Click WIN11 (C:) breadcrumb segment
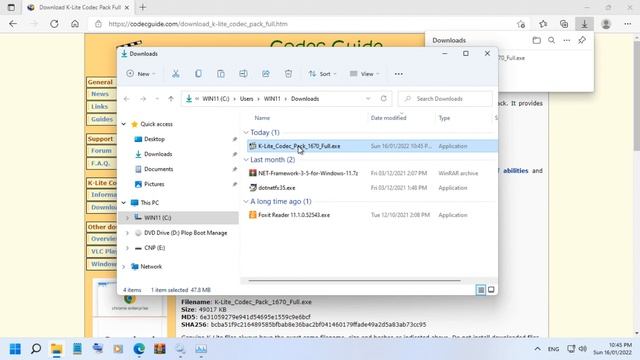640x360 pixels. tap(216, 99)
